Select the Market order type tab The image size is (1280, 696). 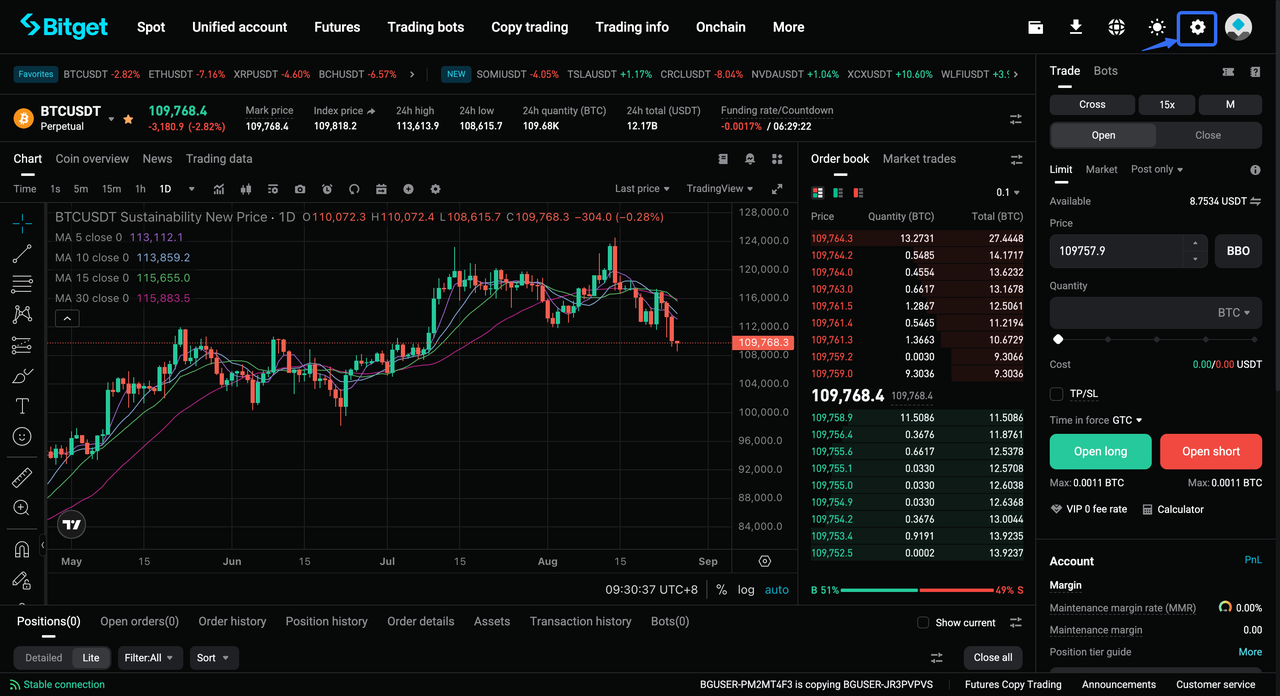1101,169
